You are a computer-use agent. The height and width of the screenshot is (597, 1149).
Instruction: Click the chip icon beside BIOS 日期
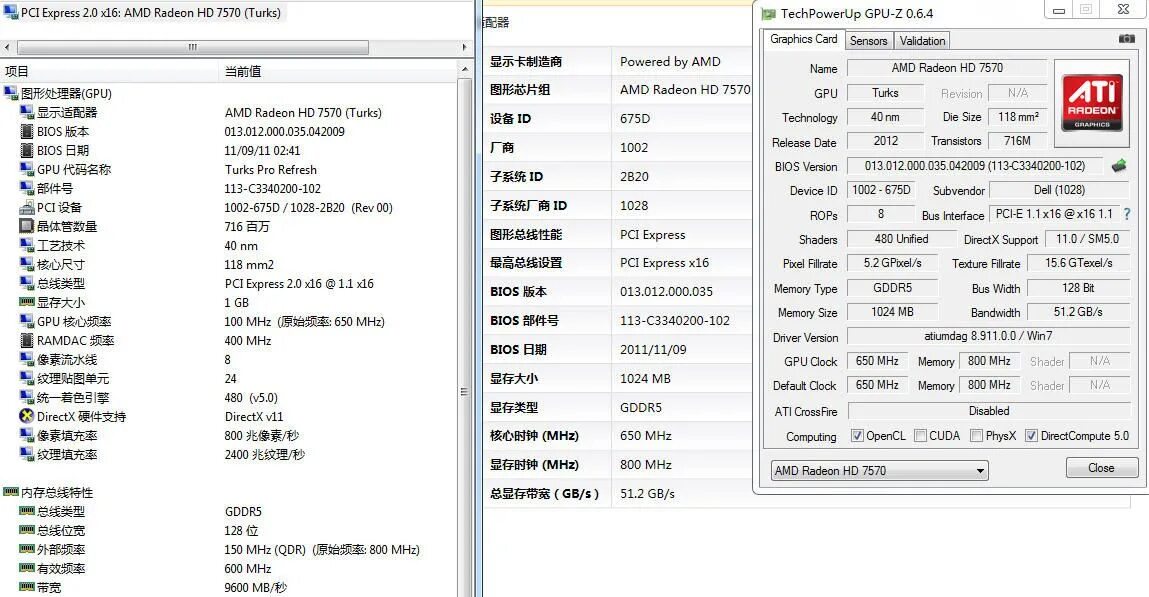tap(26, 150)
